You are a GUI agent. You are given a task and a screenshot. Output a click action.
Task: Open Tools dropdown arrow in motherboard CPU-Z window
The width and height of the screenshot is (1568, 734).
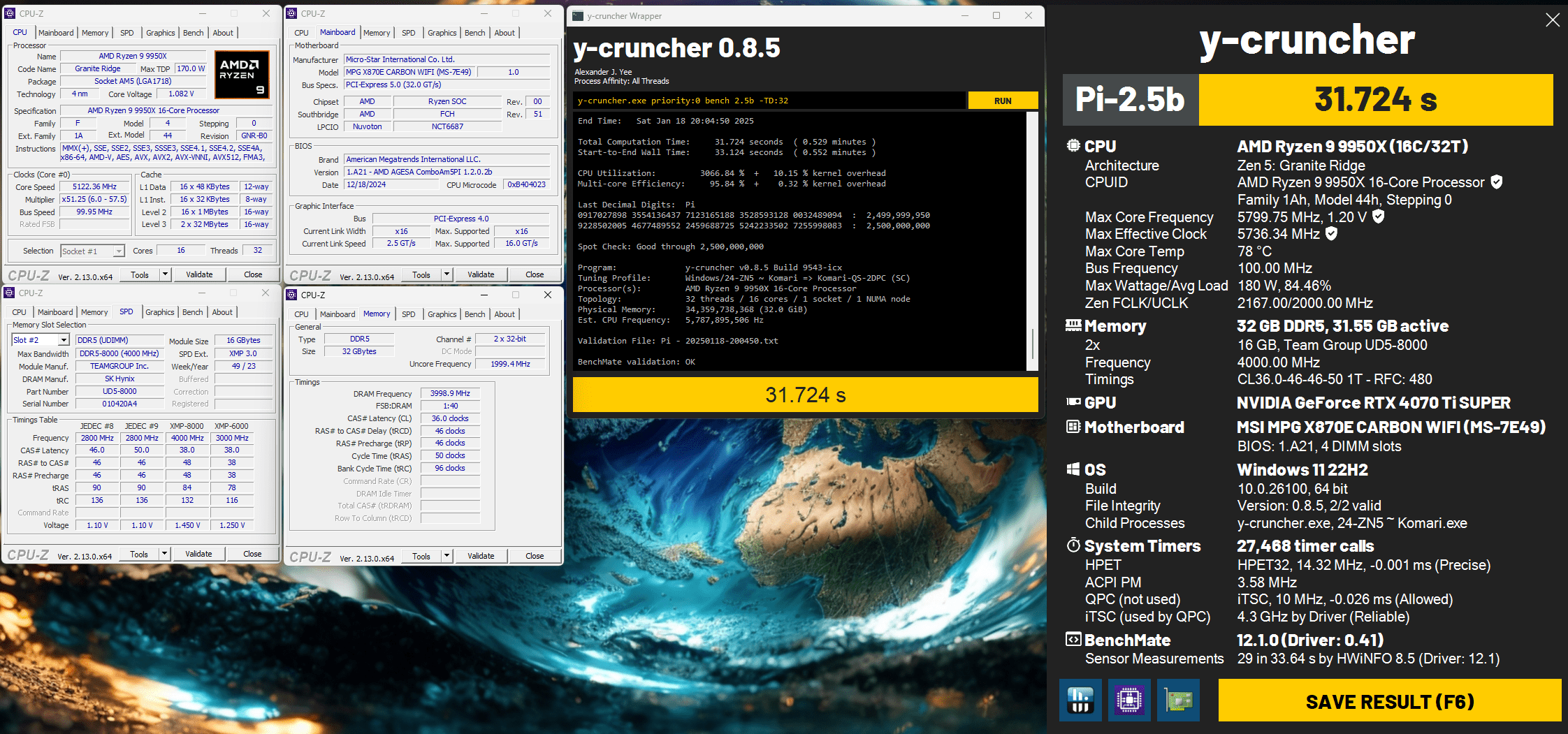click(x=447, y=274)
